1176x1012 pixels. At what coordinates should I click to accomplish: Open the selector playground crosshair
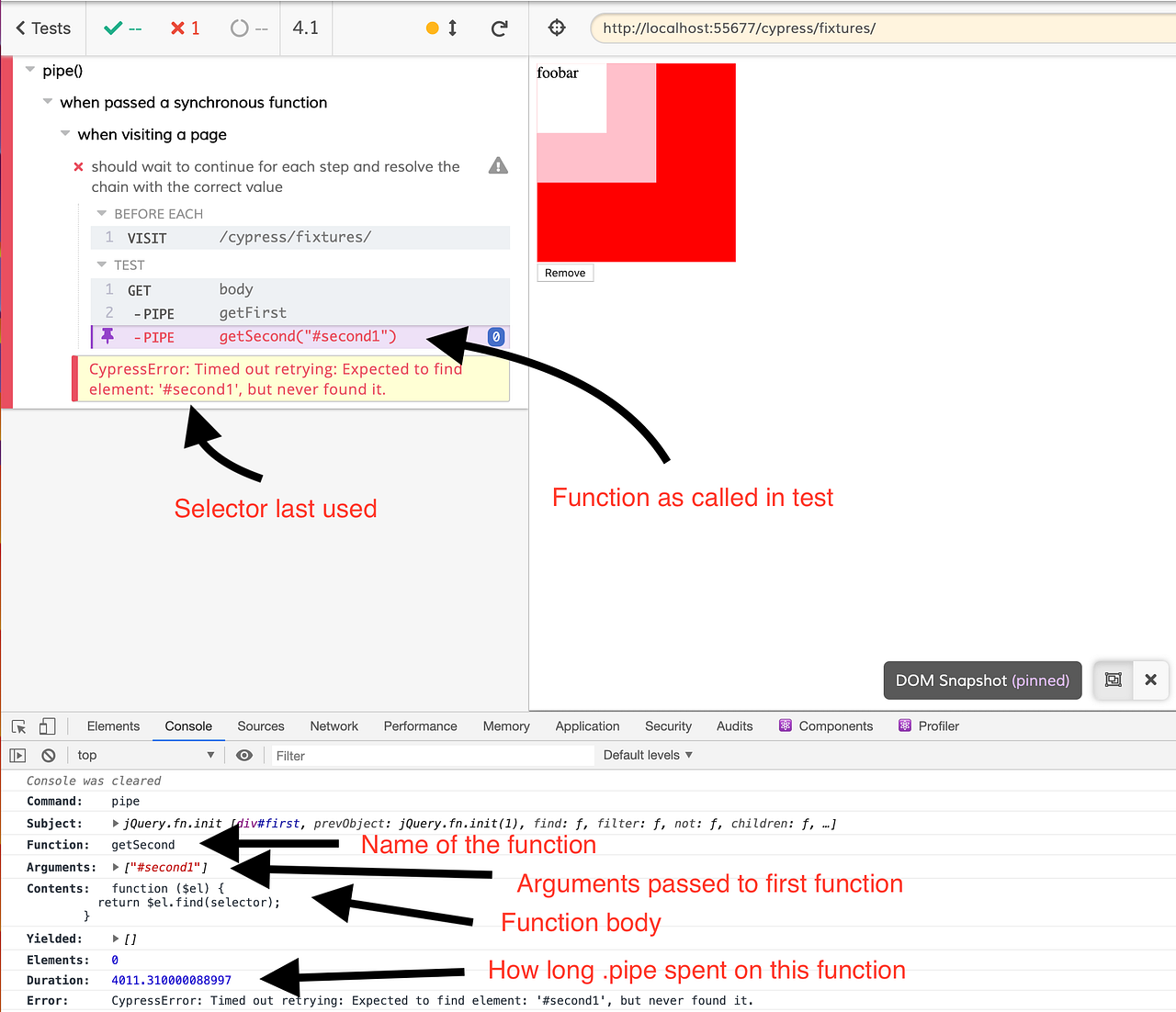click(x=557, y=28)
